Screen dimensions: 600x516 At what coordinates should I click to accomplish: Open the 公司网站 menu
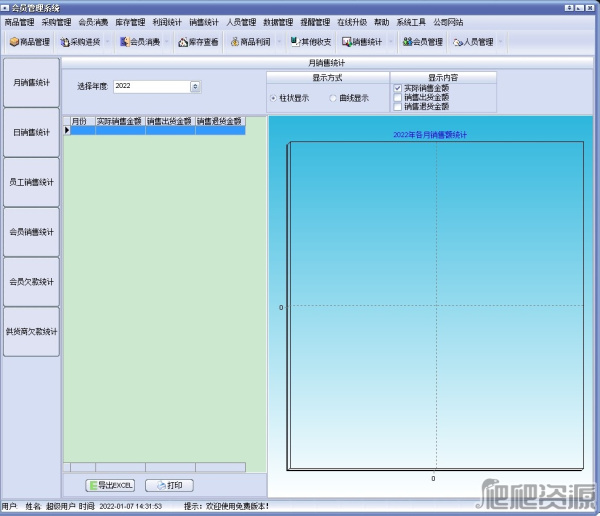[448, 22]
